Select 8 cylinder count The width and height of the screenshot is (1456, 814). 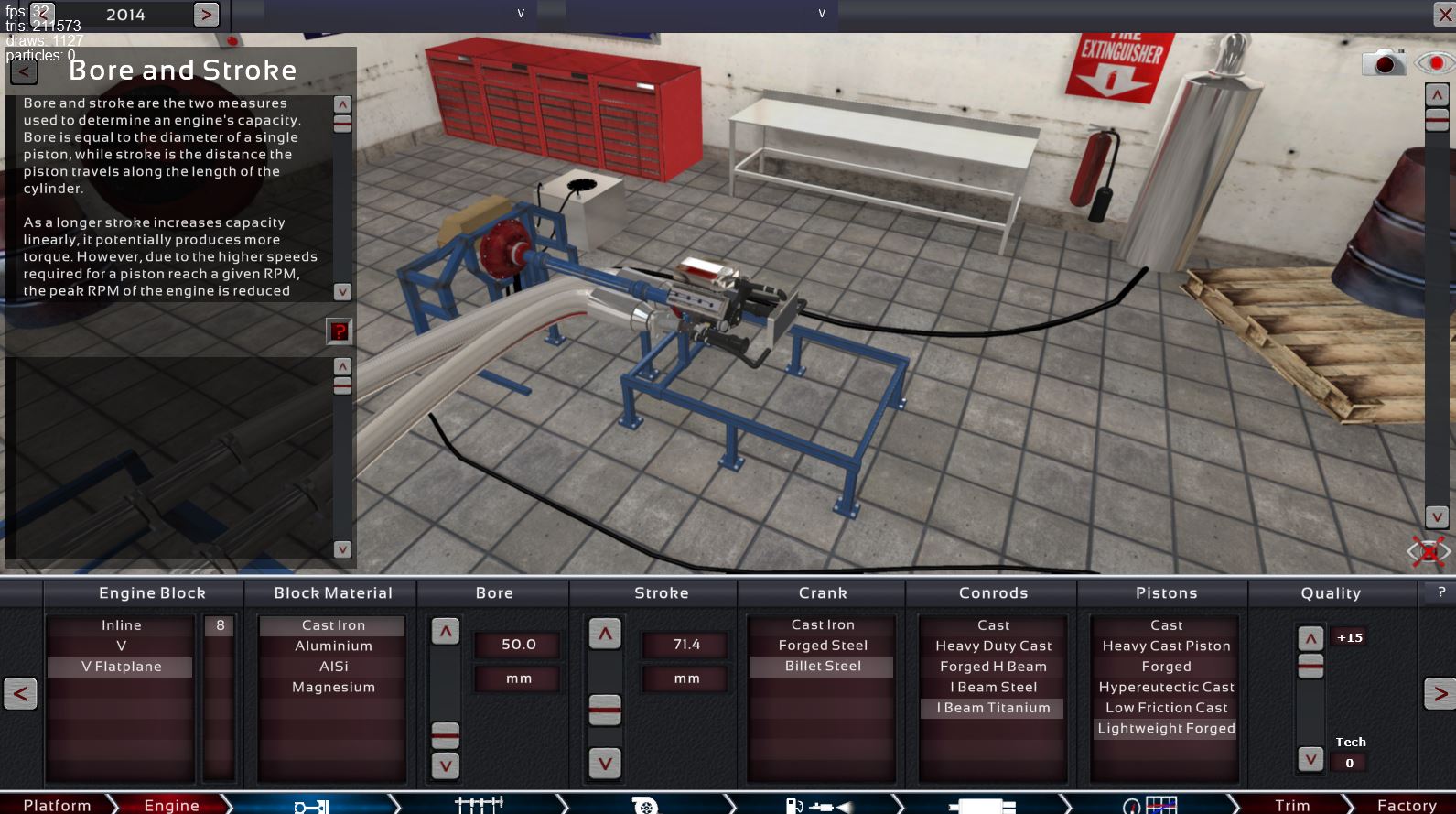point(220,625)
